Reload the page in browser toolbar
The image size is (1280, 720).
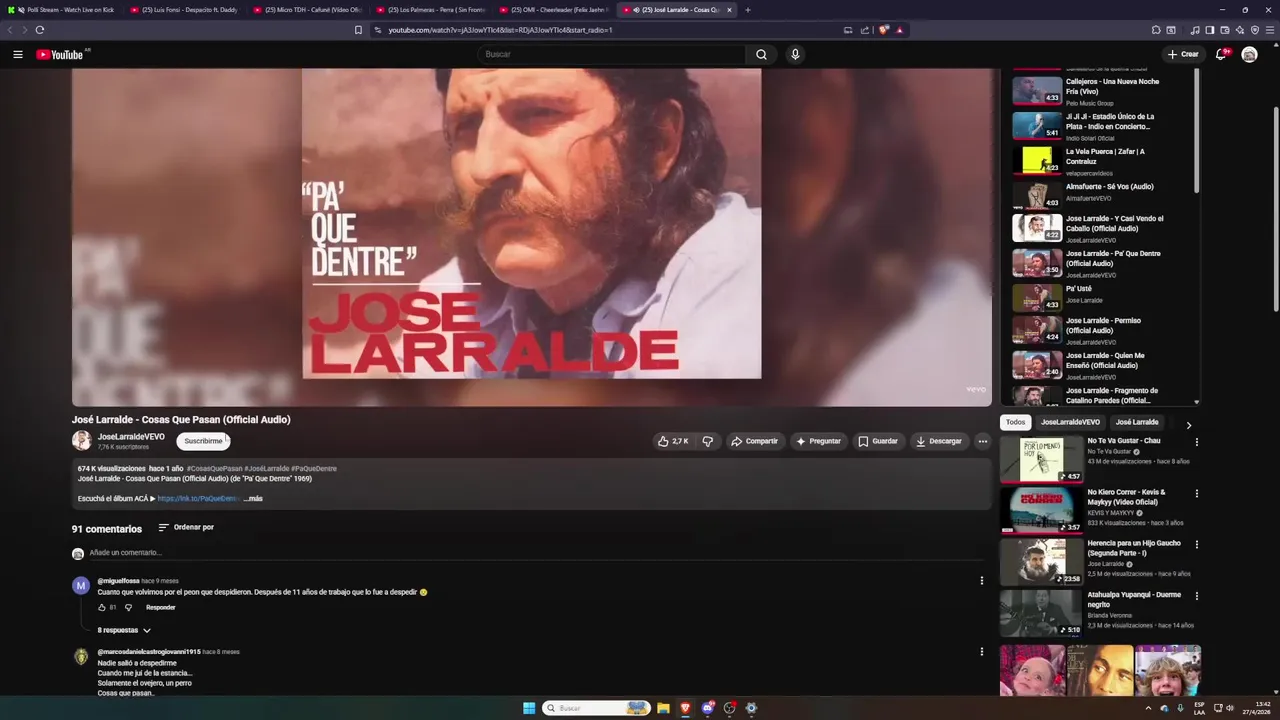tap(39, 30)
